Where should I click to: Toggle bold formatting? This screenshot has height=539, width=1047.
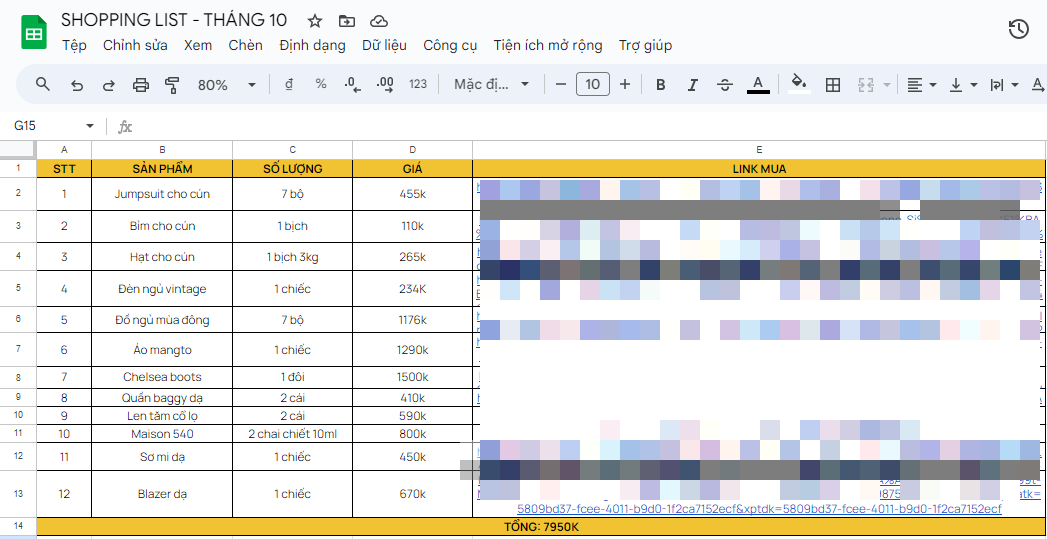(x=660, y=85)
